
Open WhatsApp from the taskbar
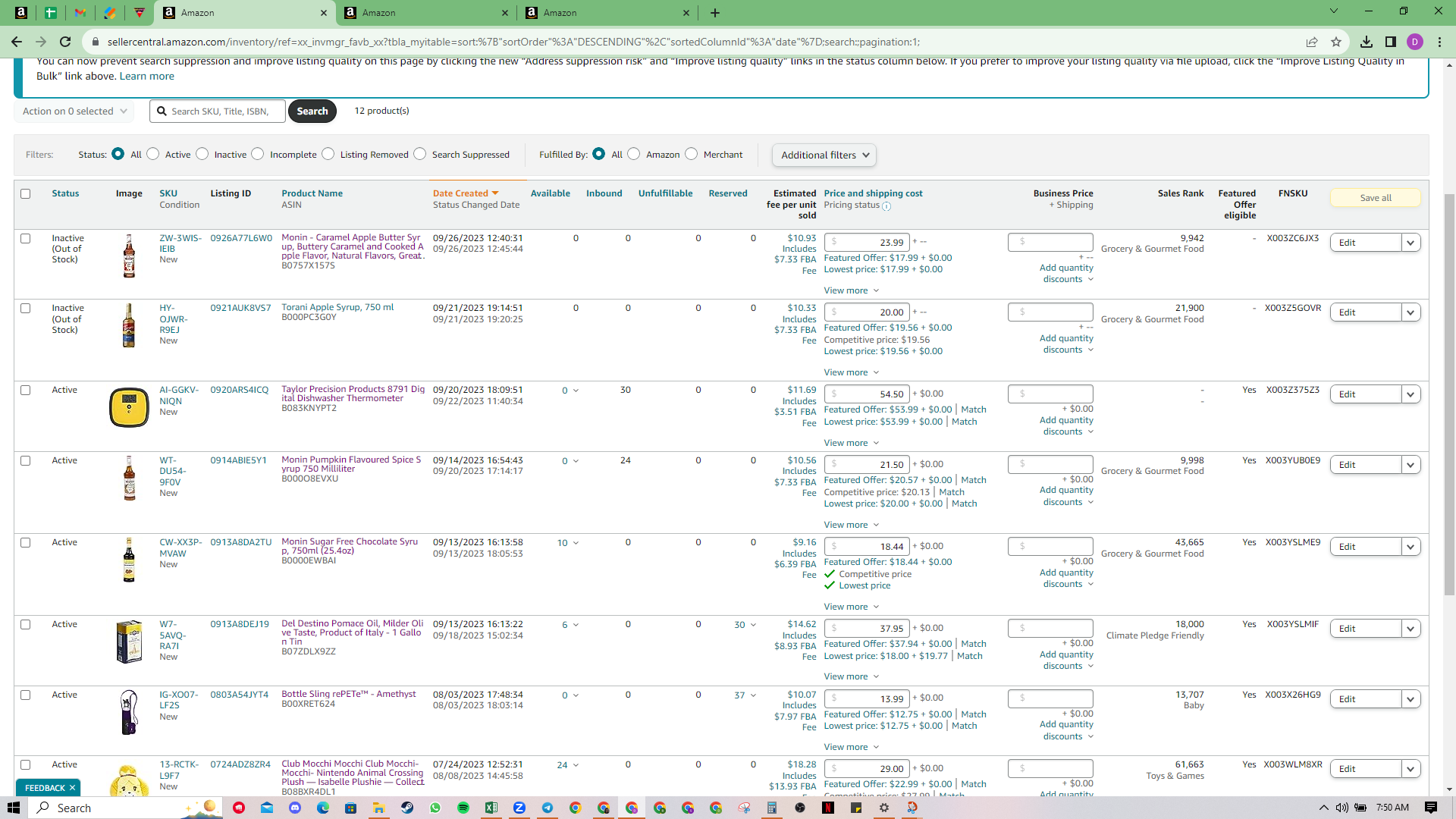(435, 808)
